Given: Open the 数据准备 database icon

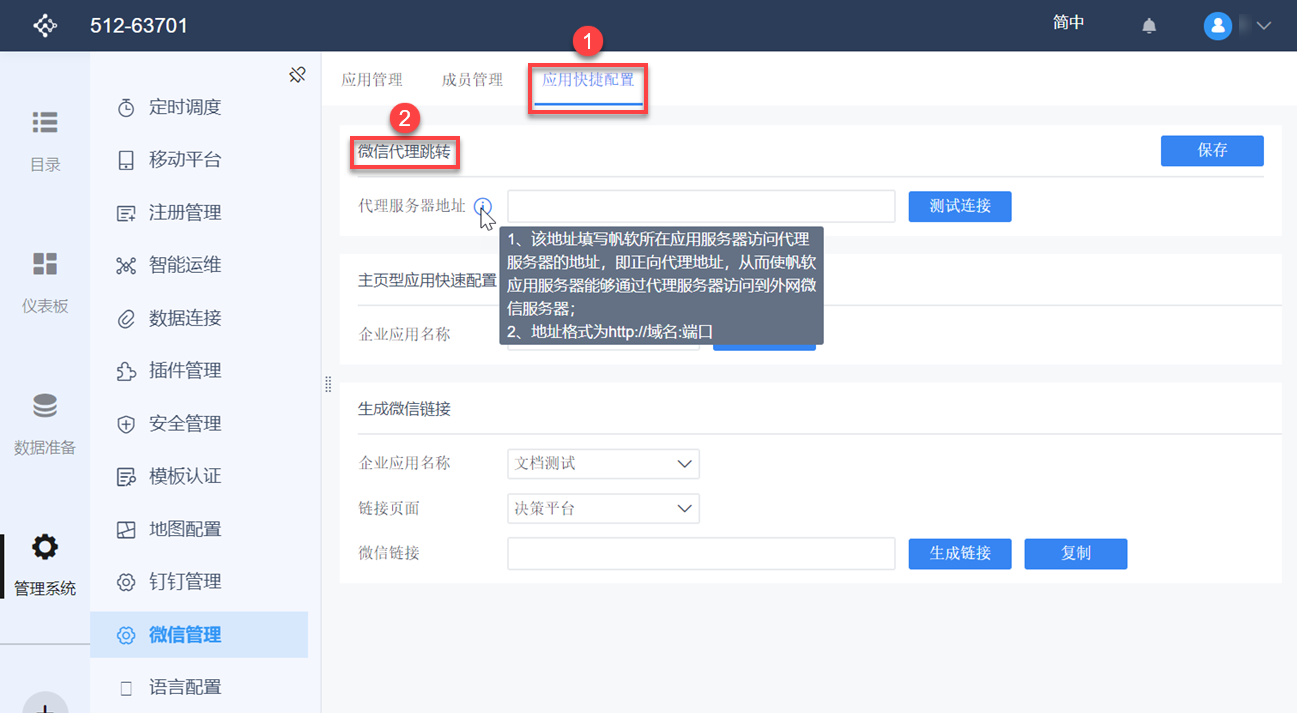Looking at the screenshot, I should (45, 405).
